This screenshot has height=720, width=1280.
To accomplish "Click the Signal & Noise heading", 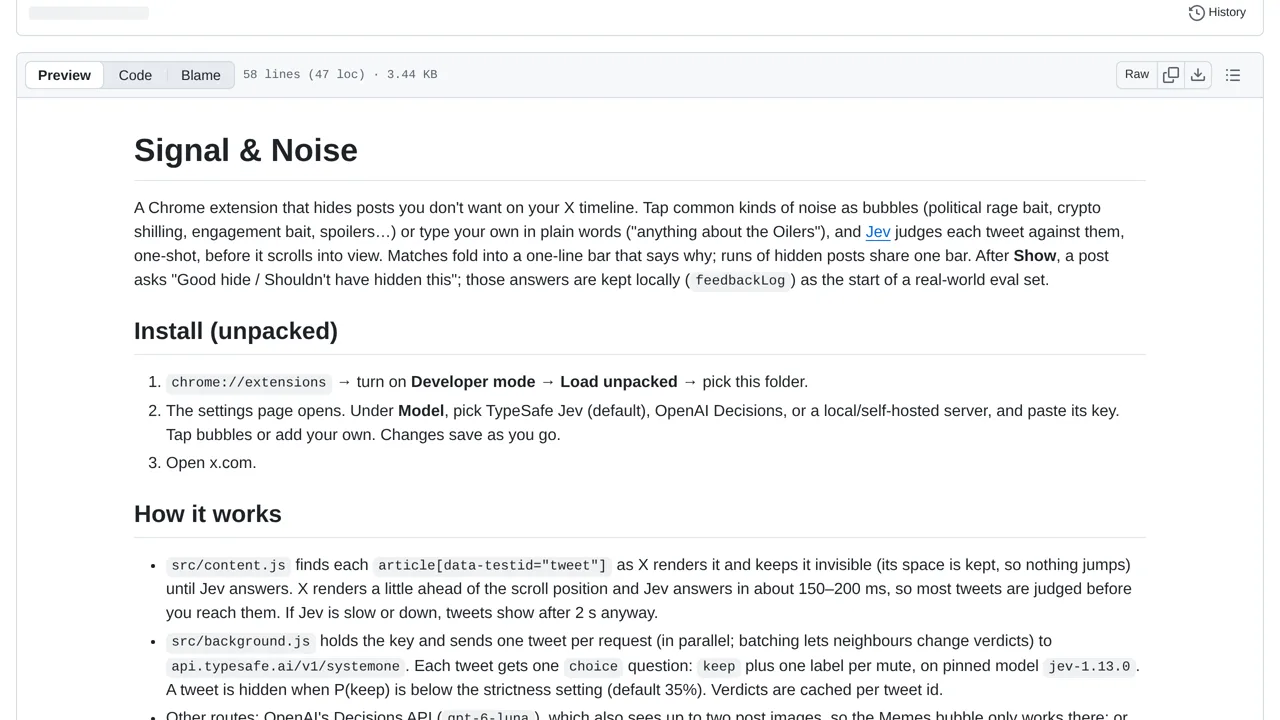I will tap(246, 150).
